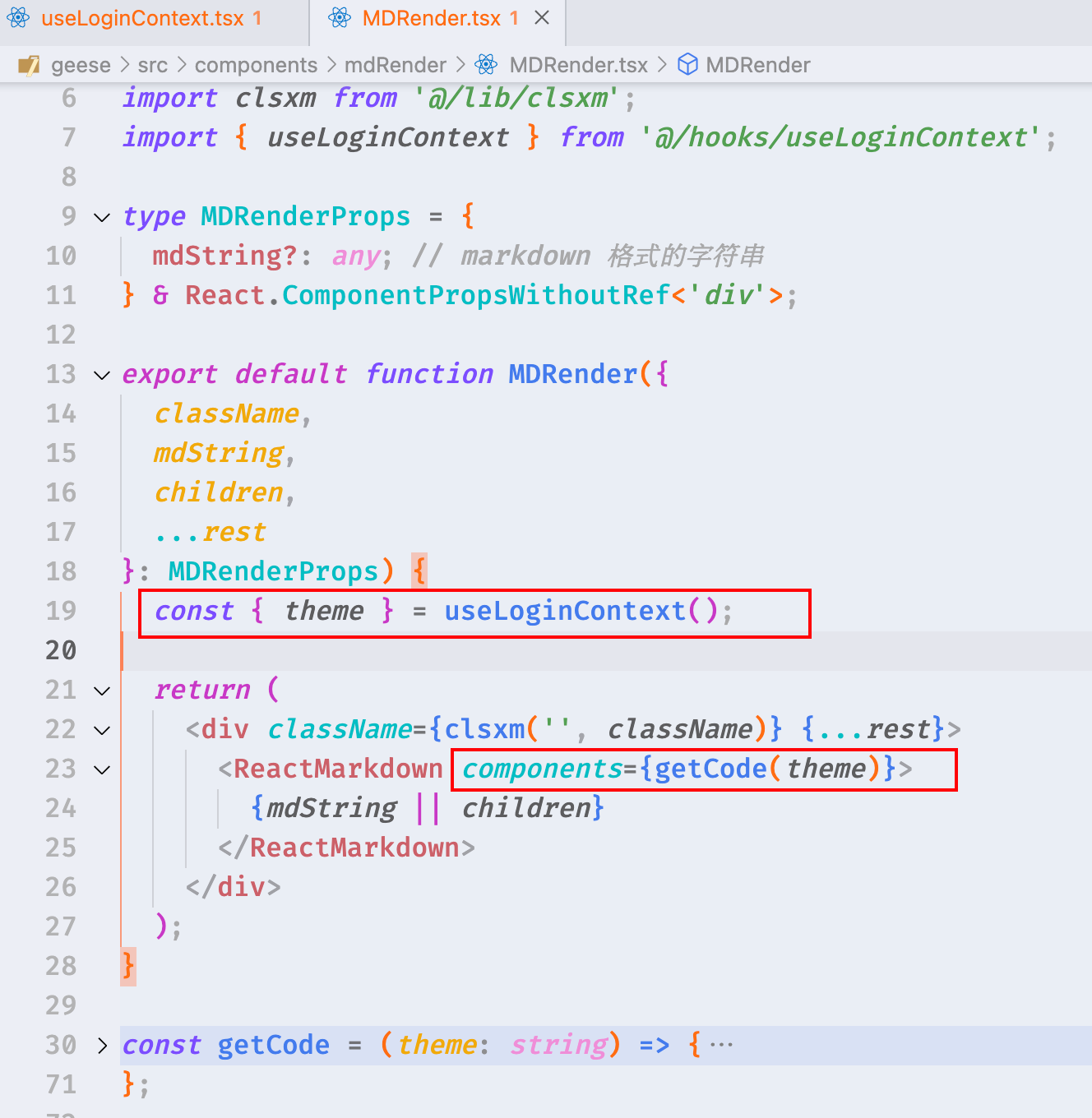
Task: Click the React icon beside MDRender.tsx in breadcrumb
Action: click(485, 65)
